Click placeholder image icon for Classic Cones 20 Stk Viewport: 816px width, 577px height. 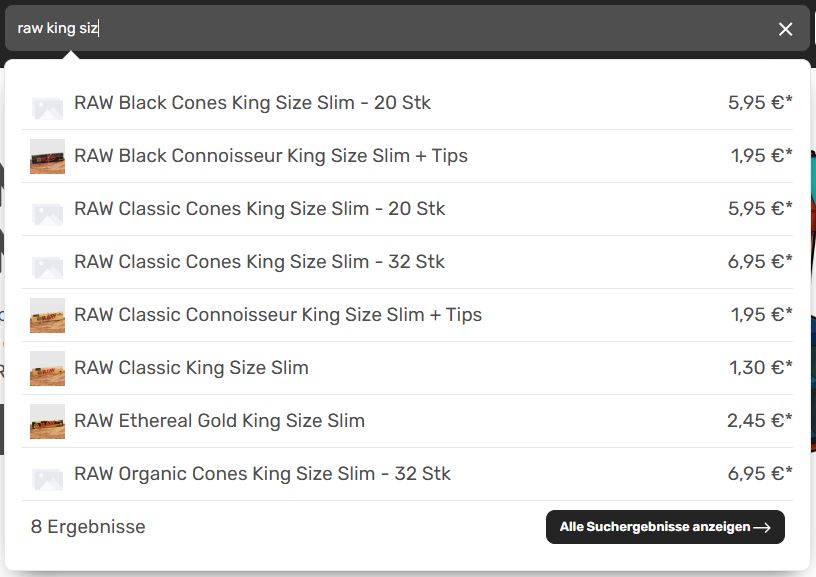click(x=47, y=211)
